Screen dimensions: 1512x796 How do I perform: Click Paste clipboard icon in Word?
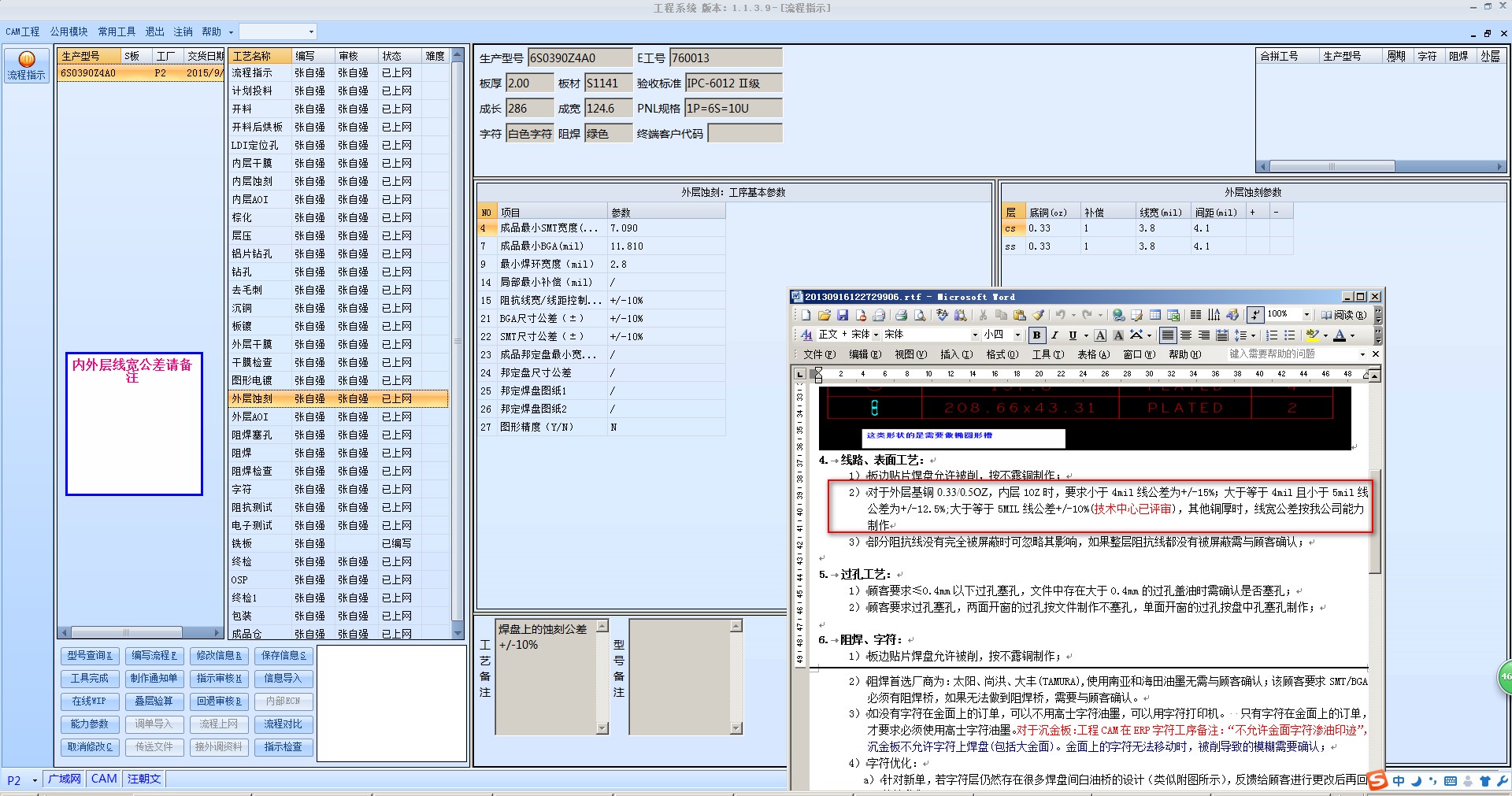[x=1020, y=315]
